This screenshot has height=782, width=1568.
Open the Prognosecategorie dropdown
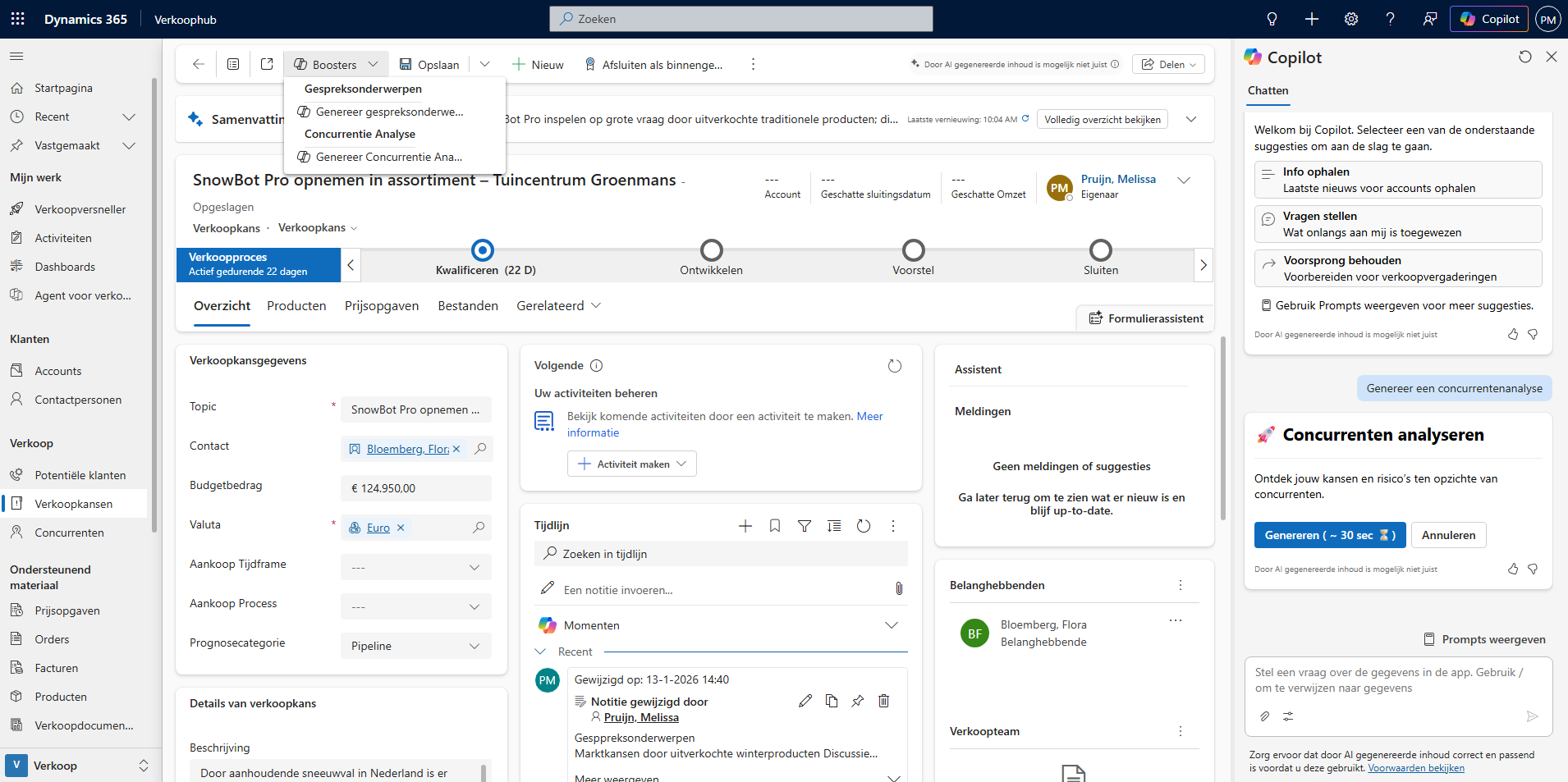click(x=415, y=646)
